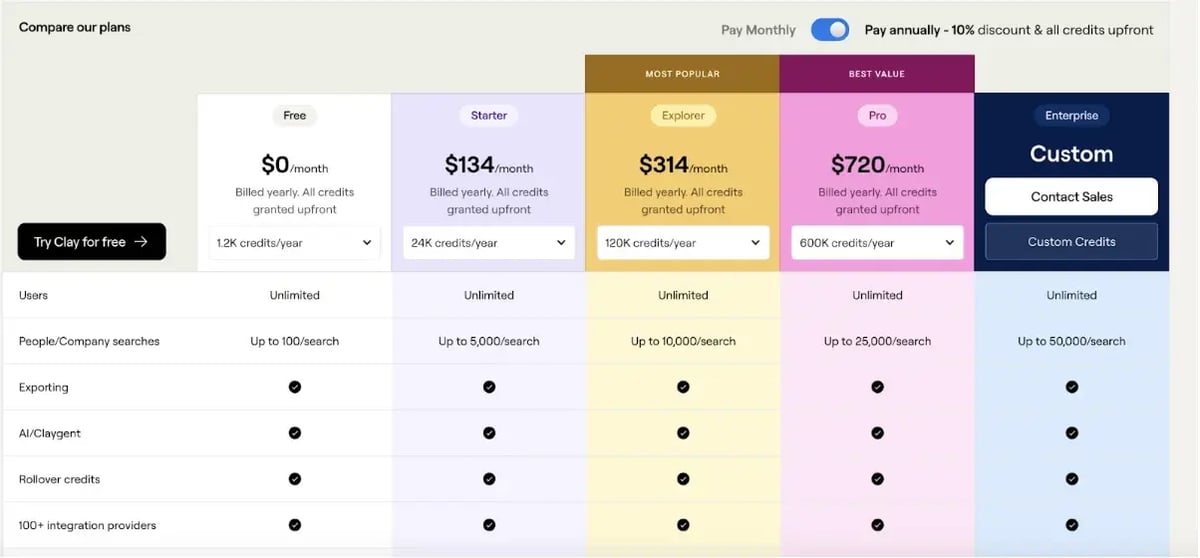Click the Custom Credits button
1200x558 pixels.
click(x=1071, y=242)
